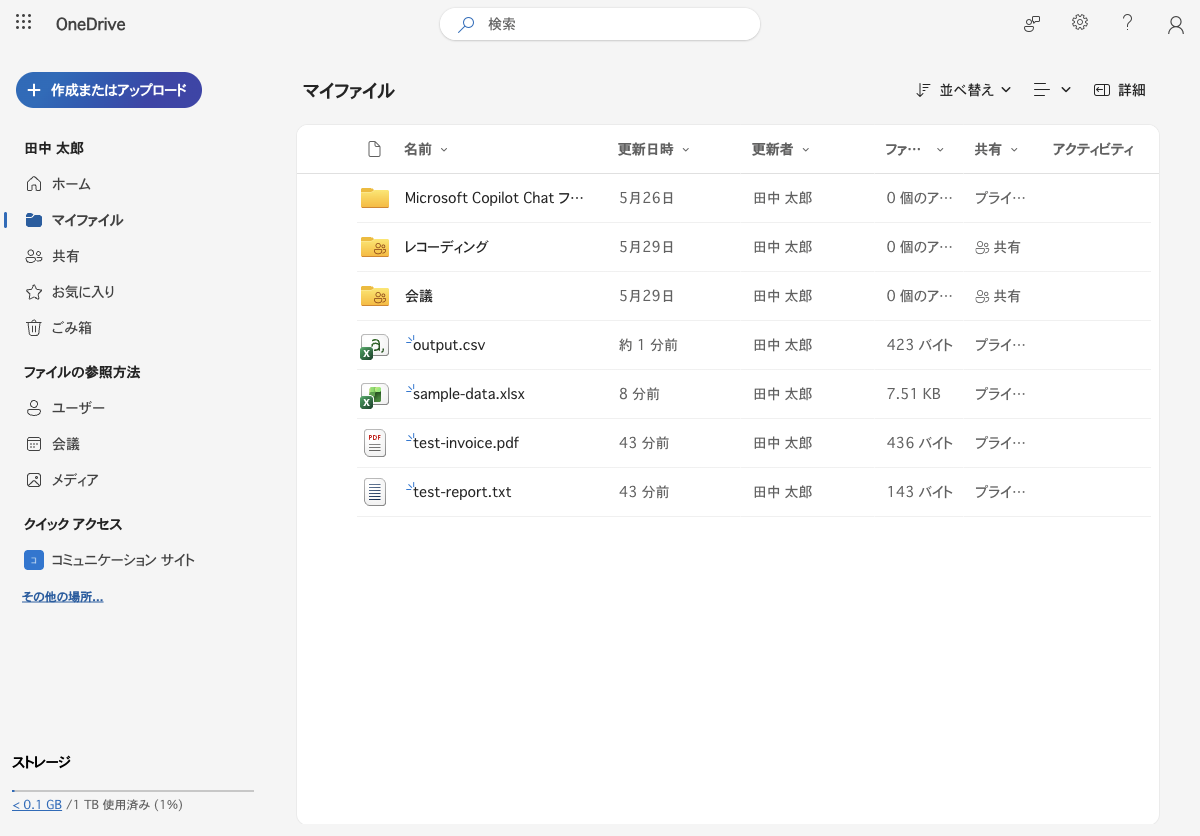Click the sample-data.xlsx Excel file icon
This screenshot has width=1200, height=836.
pos(374,395)
